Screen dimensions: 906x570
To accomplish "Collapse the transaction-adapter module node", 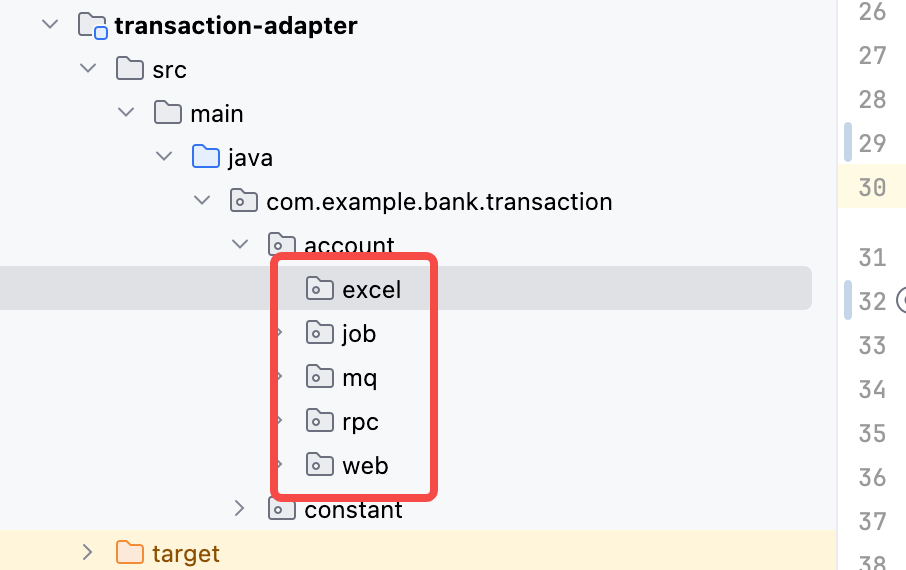I will pos(50,24).
